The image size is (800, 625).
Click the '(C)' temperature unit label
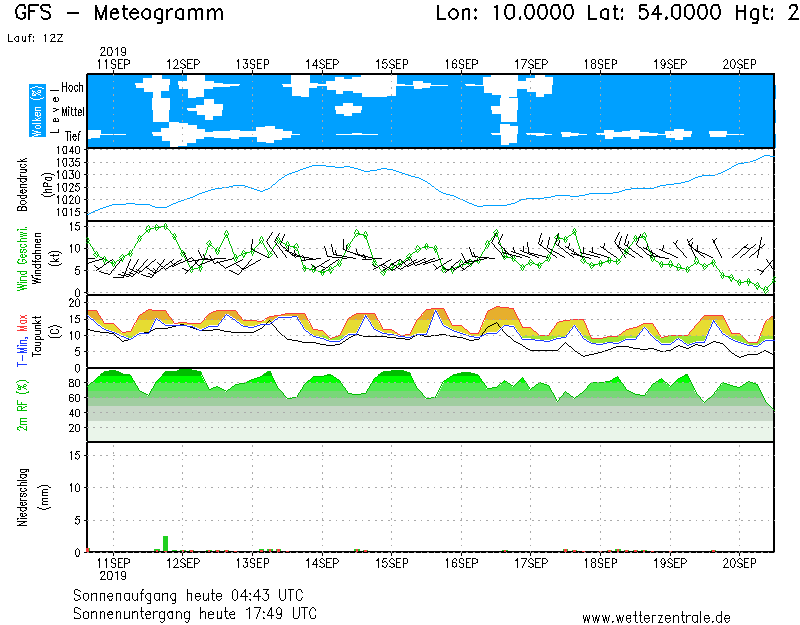56,332
